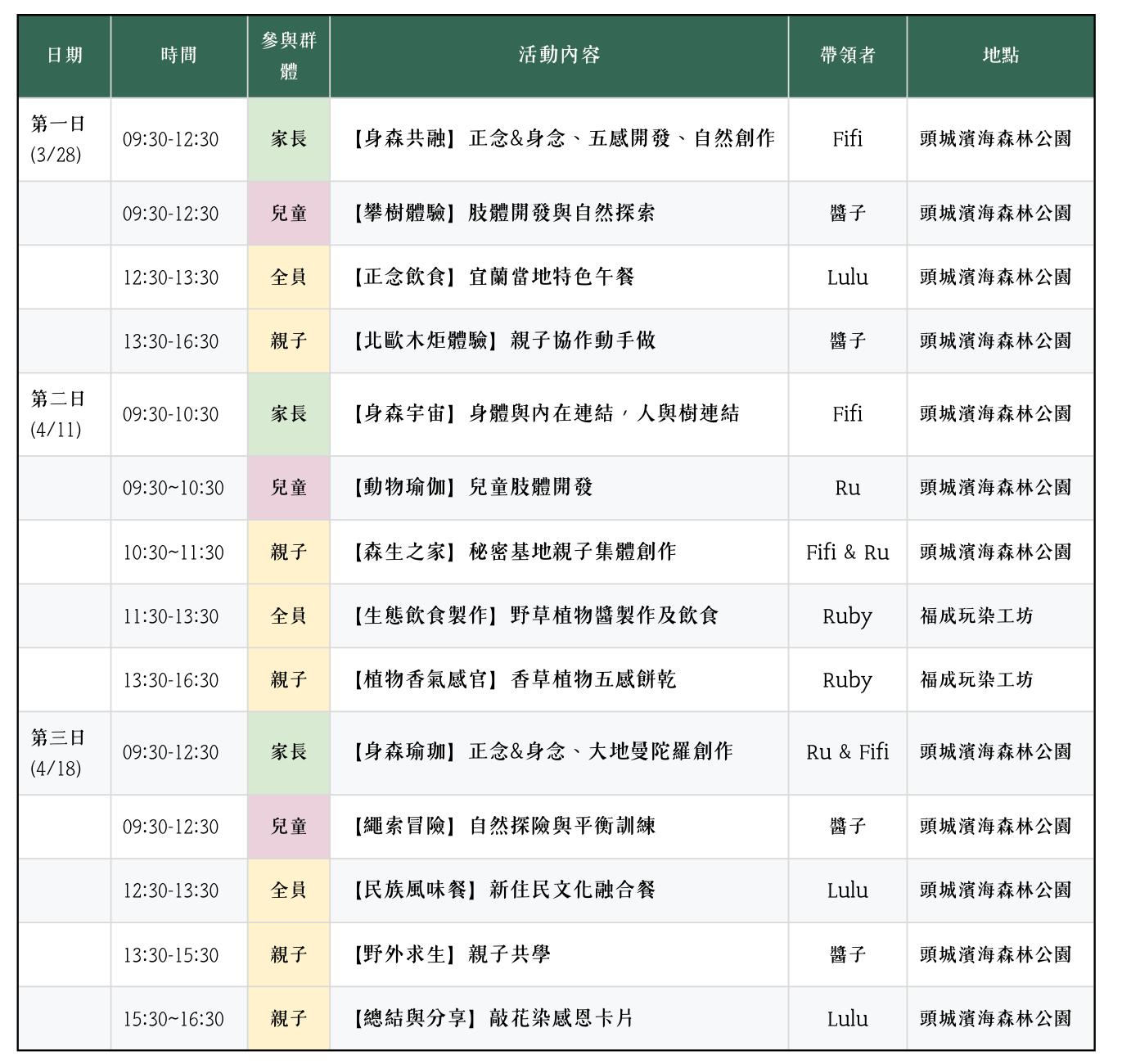Click the 日期 column header
The width and height of the screenshot is (1122, 1064).
pyautogui.click(x=65, y=56)
